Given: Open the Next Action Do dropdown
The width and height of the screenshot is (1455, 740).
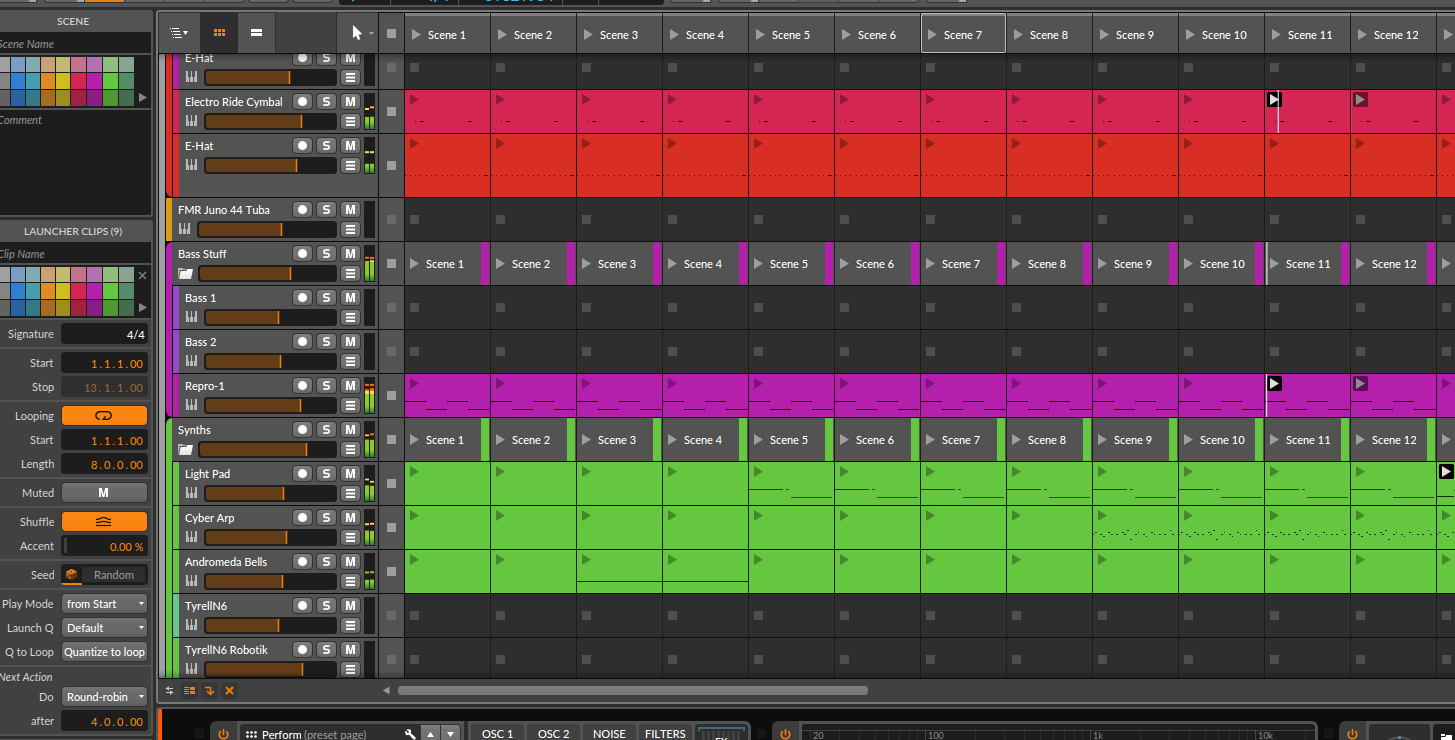Looking at the screenshot, I should click(x=104, y=696).
